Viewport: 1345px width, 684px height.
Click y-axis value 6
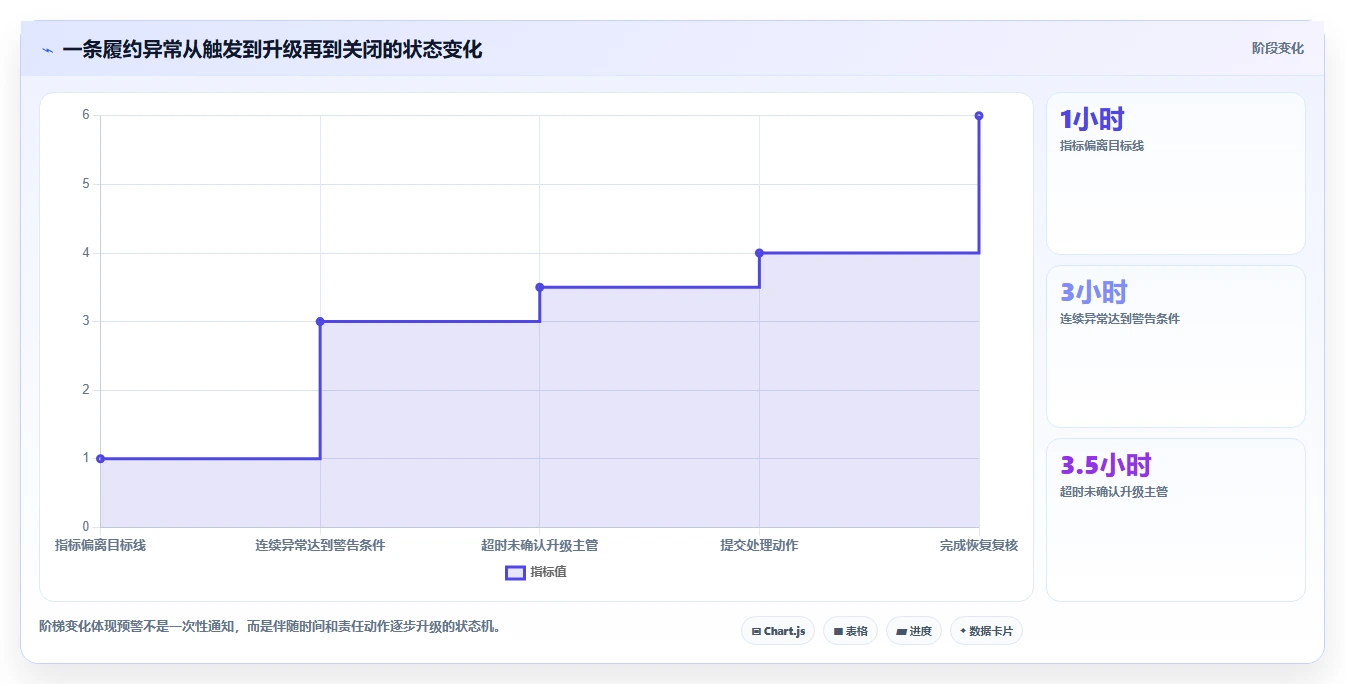(x=86, y=115)
